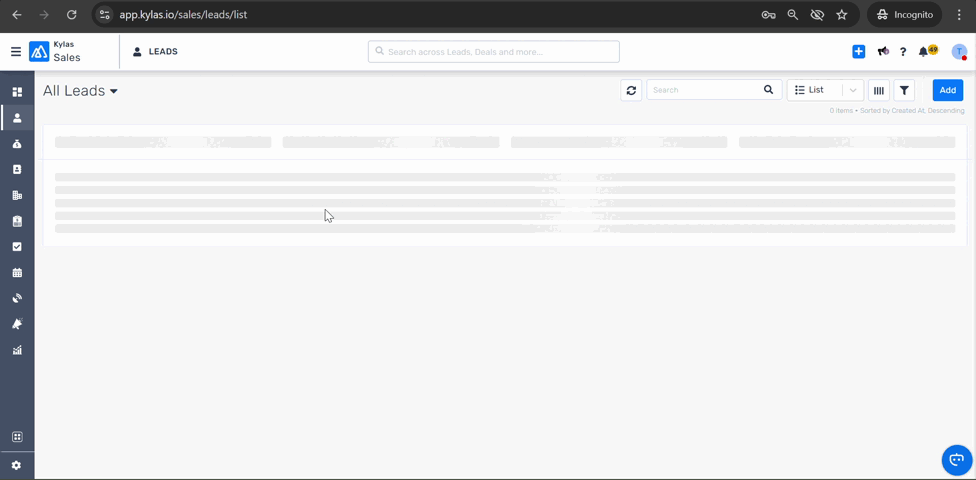The height and width of the screenshot is (480, 976).
Task: Open announcements megaphone icon
Action: [883, 52]
